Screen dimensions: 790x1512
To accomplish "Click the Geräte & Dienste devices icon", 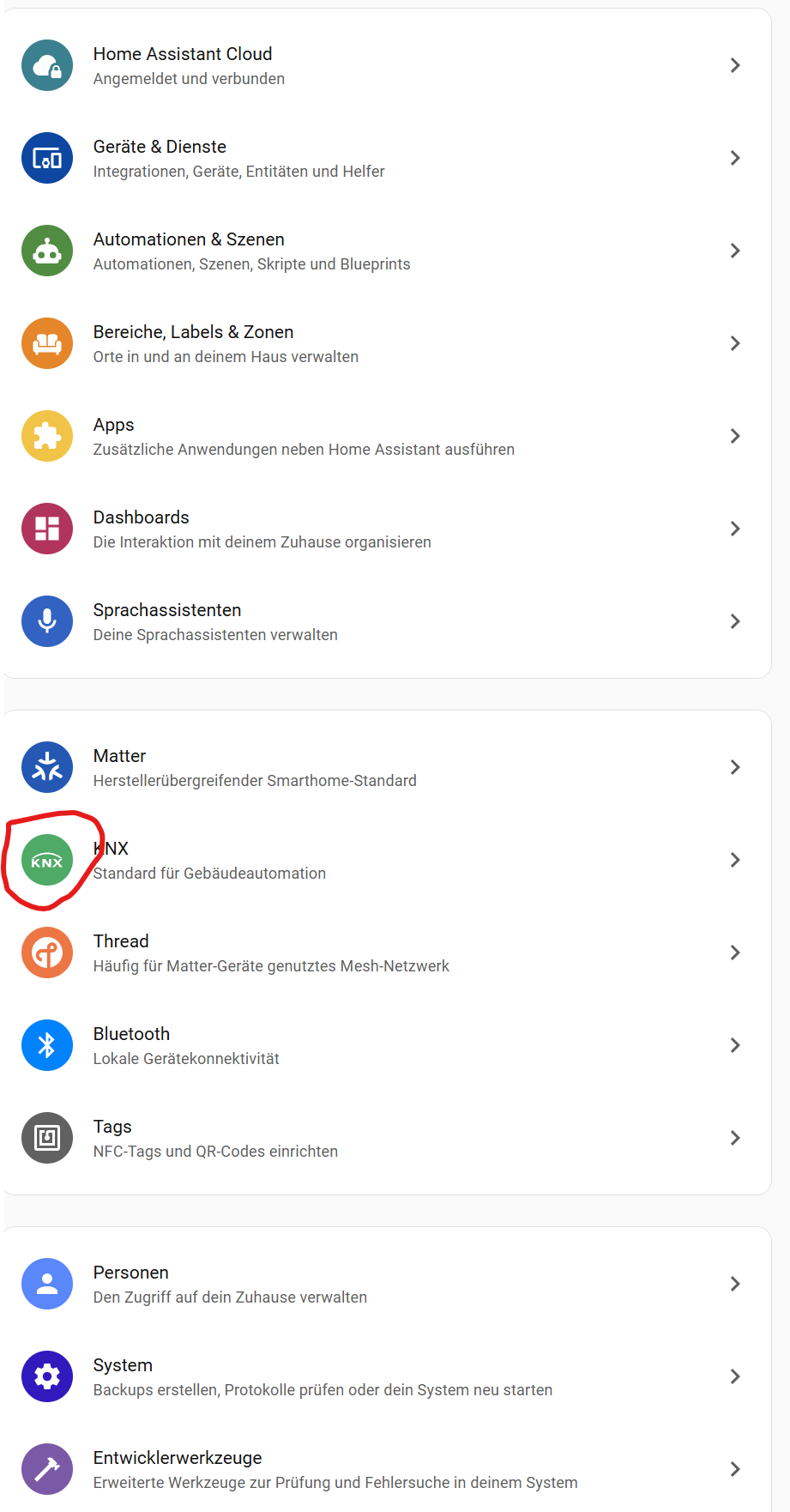I will pos(47,158).
